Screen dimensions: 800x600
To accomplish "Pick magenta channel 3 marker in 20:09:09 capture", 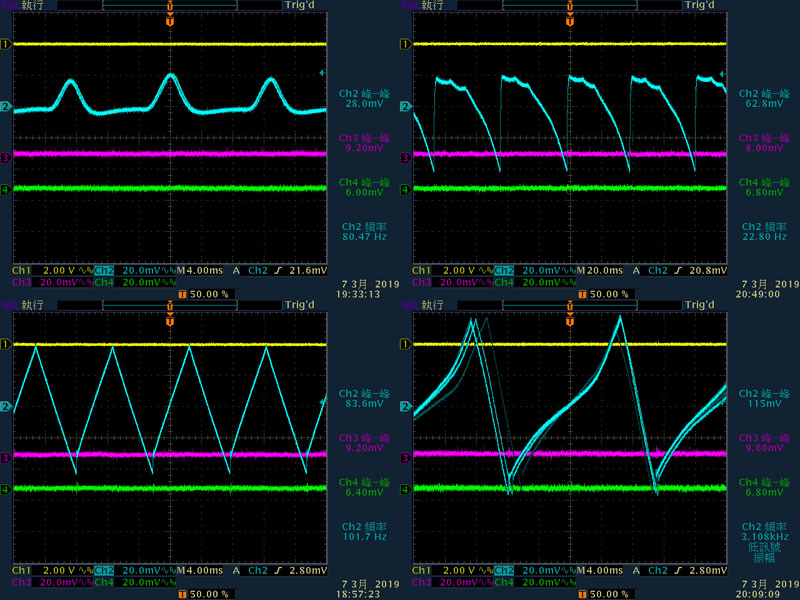I will [406, 458].
